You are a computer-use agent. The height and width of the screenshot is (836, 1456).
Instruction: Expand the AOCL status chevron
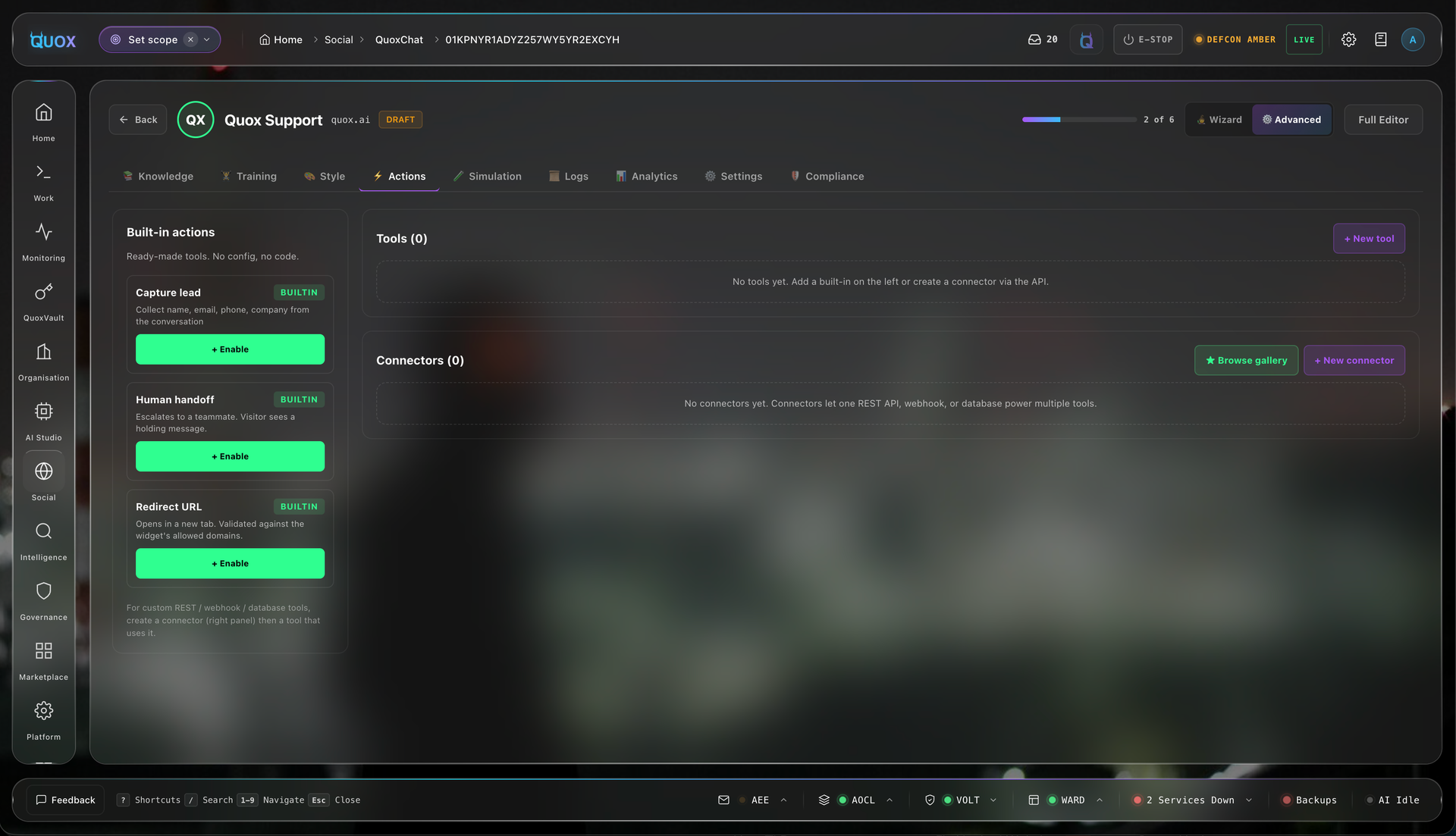(890, 800)
